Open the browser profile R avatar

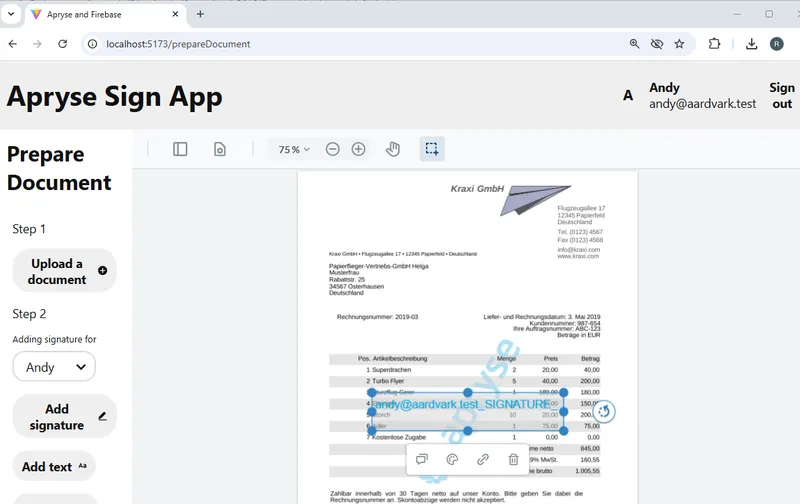point(777,44)
